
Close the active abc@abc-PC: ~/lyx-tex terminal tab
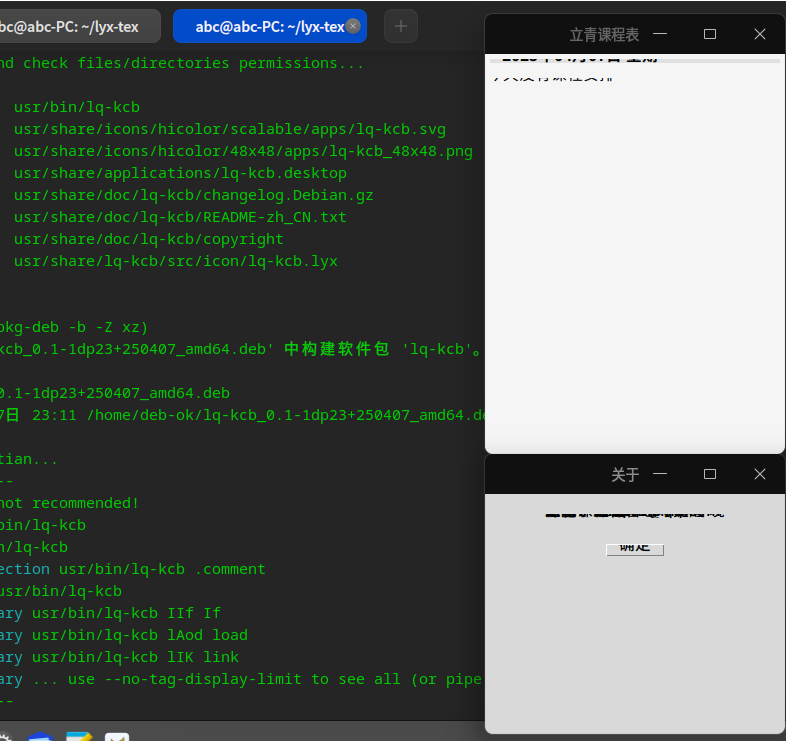[x=353, y=26]
